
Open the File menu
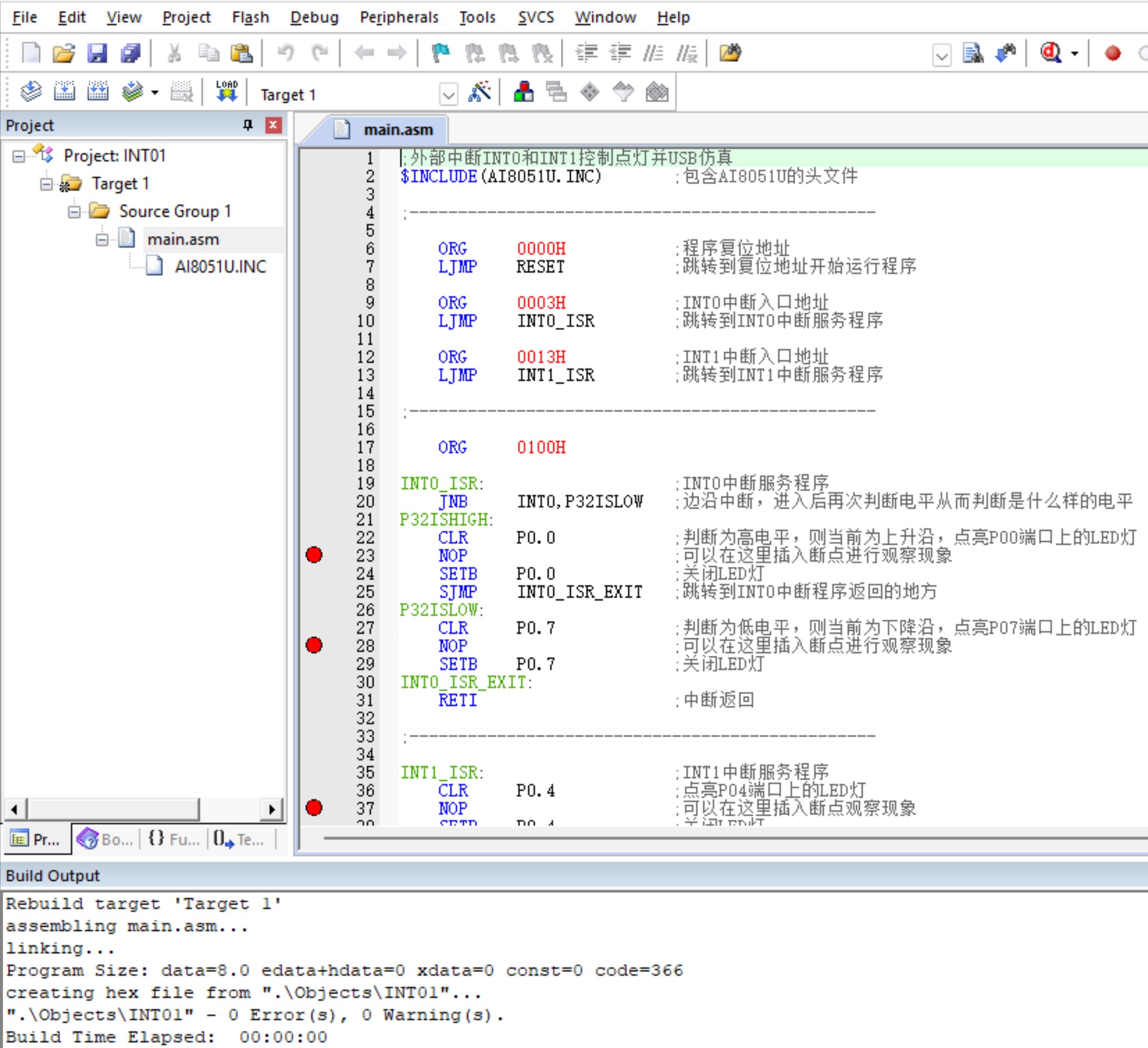24,17
